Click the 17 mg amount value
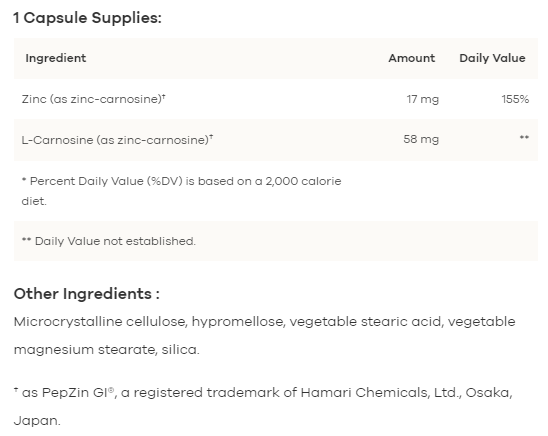 pos(423,99)
